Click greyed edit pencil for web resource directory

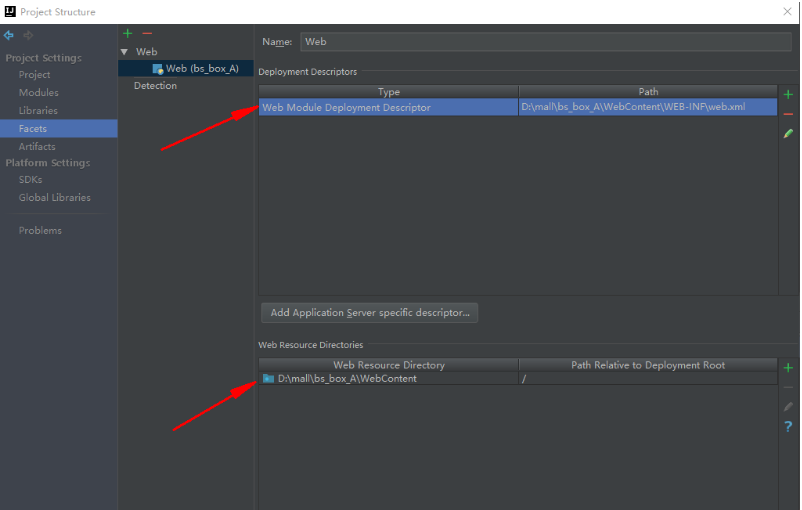click(788, 407)
